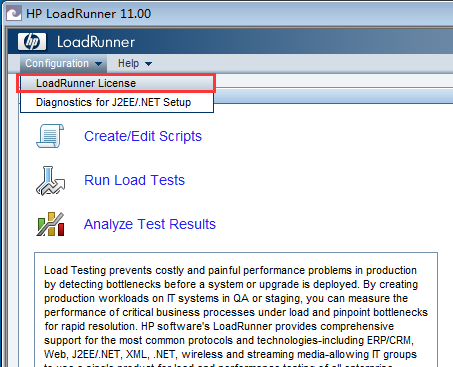The height and width of the screenshot is (367, 453).
Task: Click the HP LoadRunner 11.00 window title
Action: [x=88, y=14]
